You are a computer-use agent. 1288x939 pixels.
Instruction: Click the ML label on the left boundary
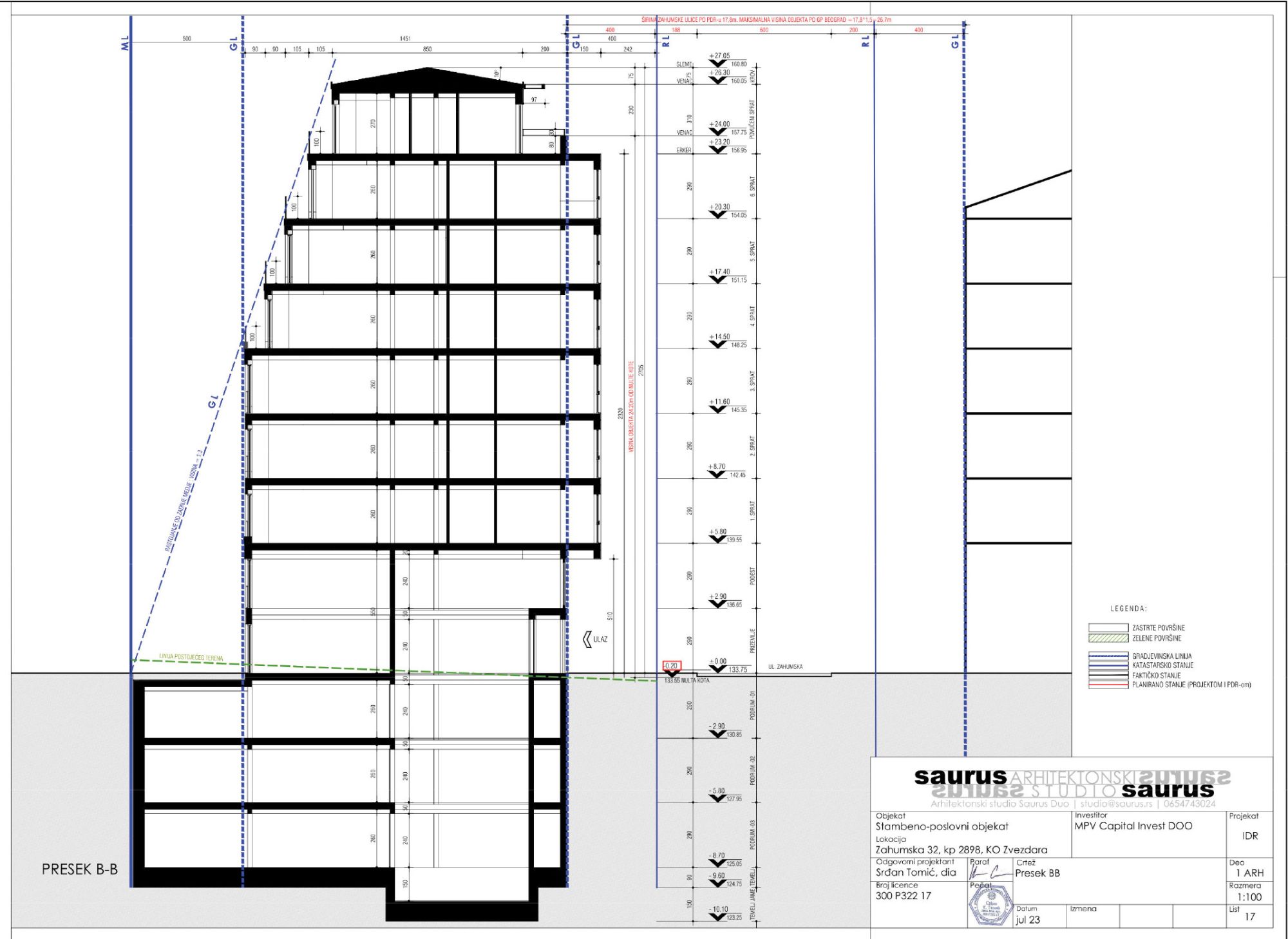(x=125, y=43)
